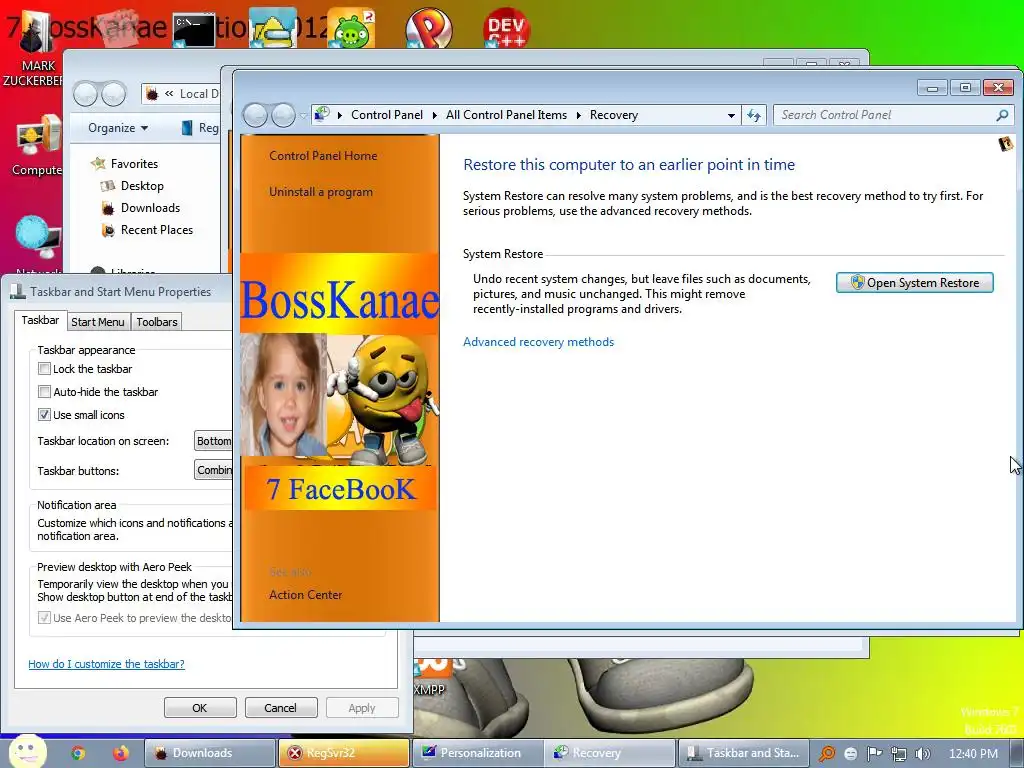Open Action Center link in sidebar
Viewport: 1024px width, 768px height.
coord(305,595)
